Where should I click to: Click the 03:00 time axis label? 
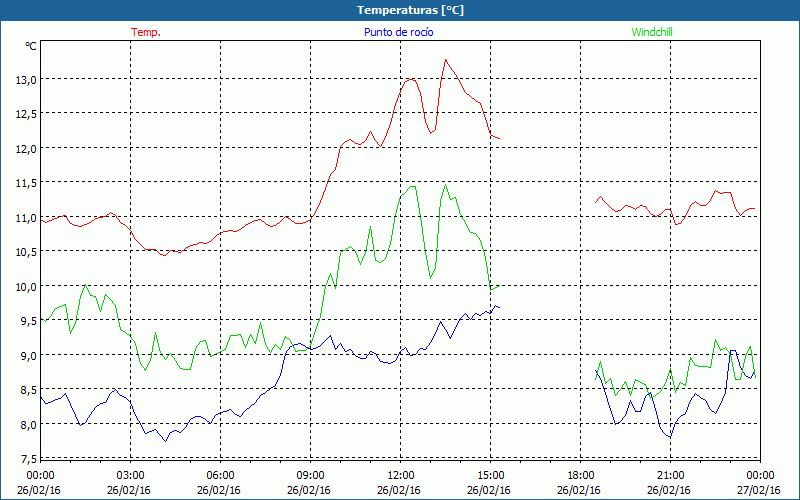tap(131, 476)
